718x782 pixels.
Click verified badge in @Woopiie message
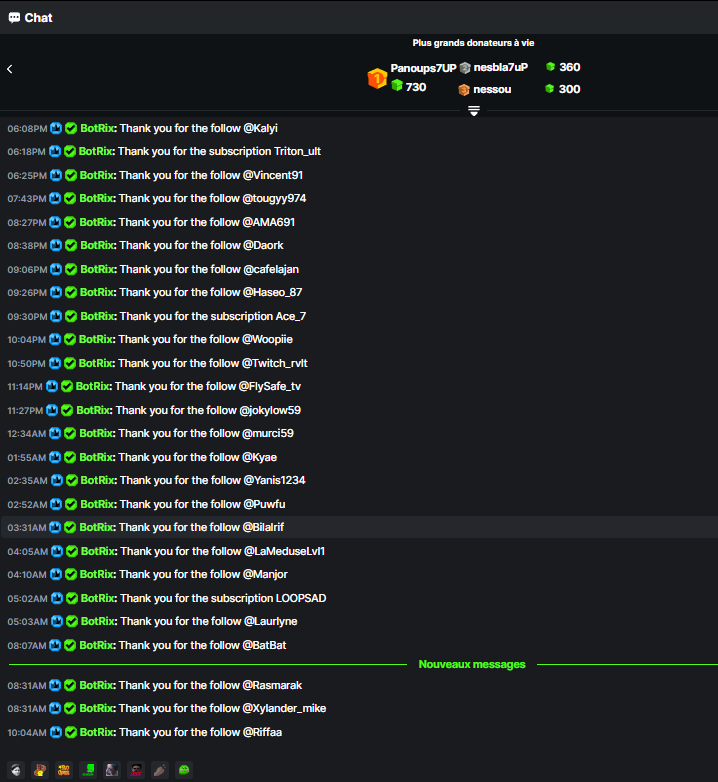[70, 340]
